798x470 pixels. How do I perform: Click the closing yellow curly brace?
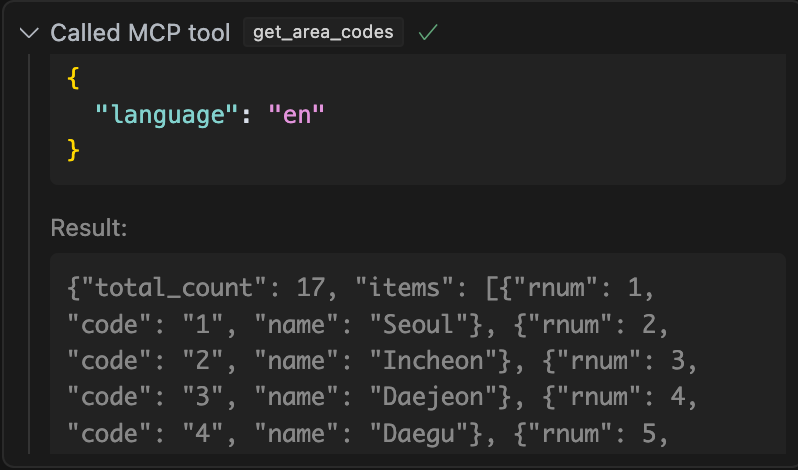73,151
